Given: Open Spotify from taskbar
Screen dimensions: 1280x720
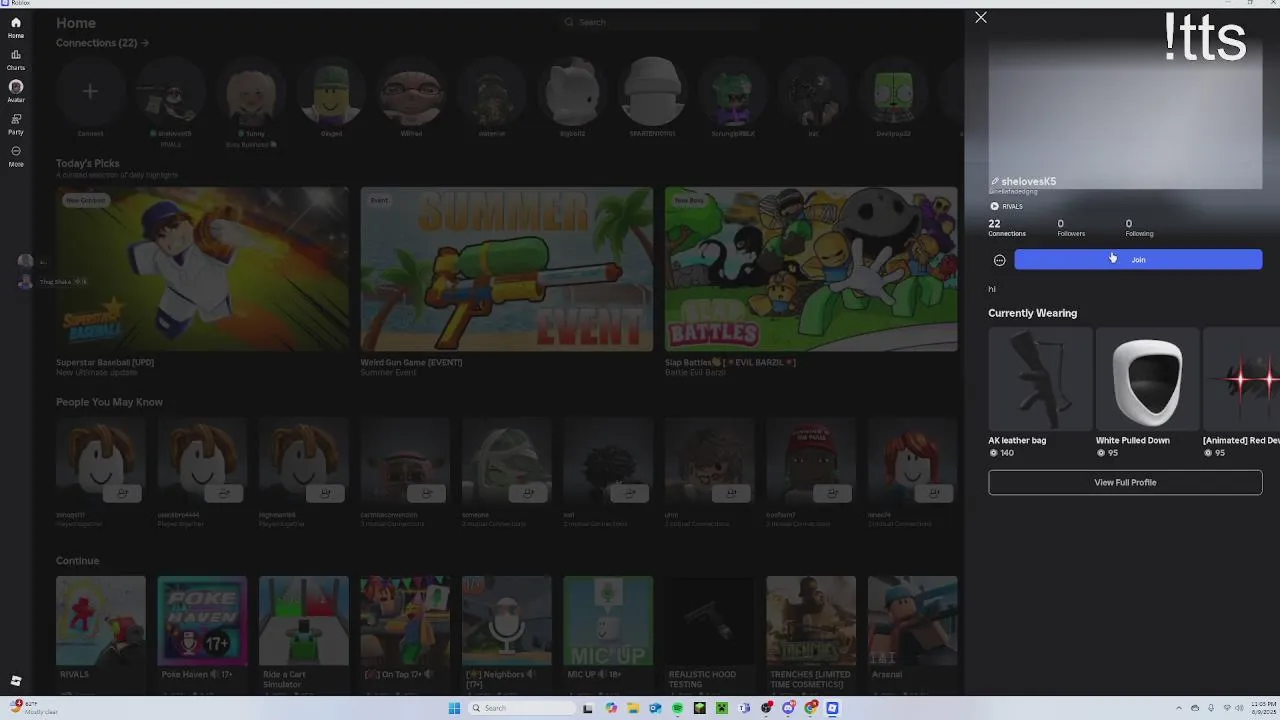Looking at the screenshot, I should (677, 708).
